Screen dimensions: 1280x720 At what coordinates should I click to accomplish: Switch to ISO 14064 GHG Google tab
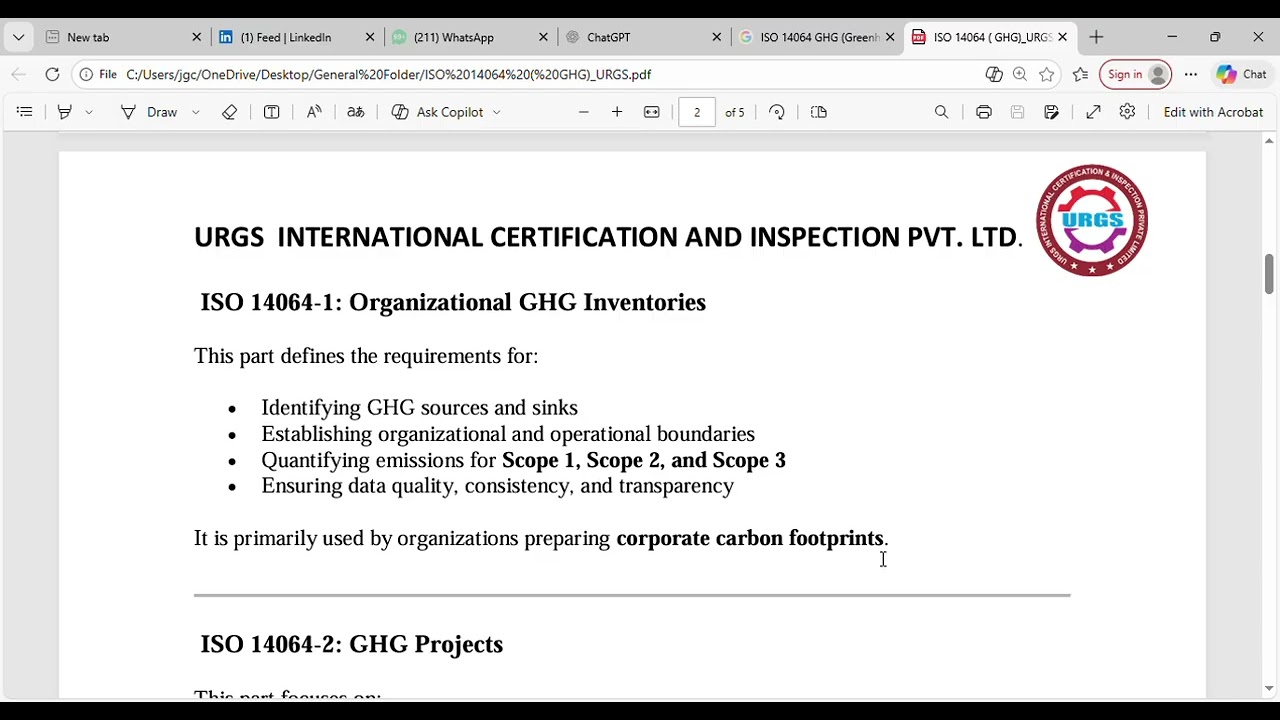tap(815, 37)
